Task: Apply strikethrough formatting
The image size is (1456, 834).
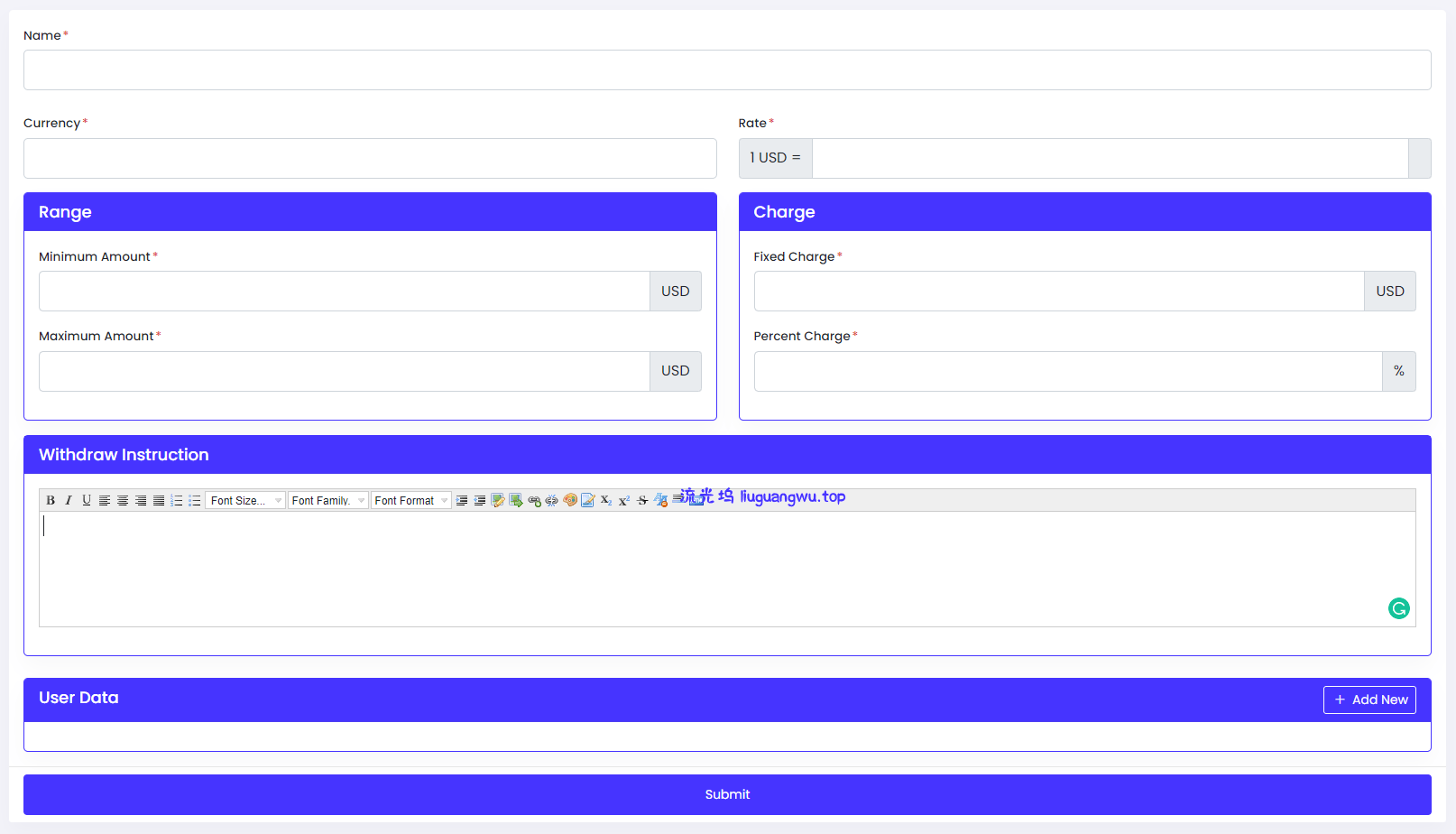Action: (642, 501)
